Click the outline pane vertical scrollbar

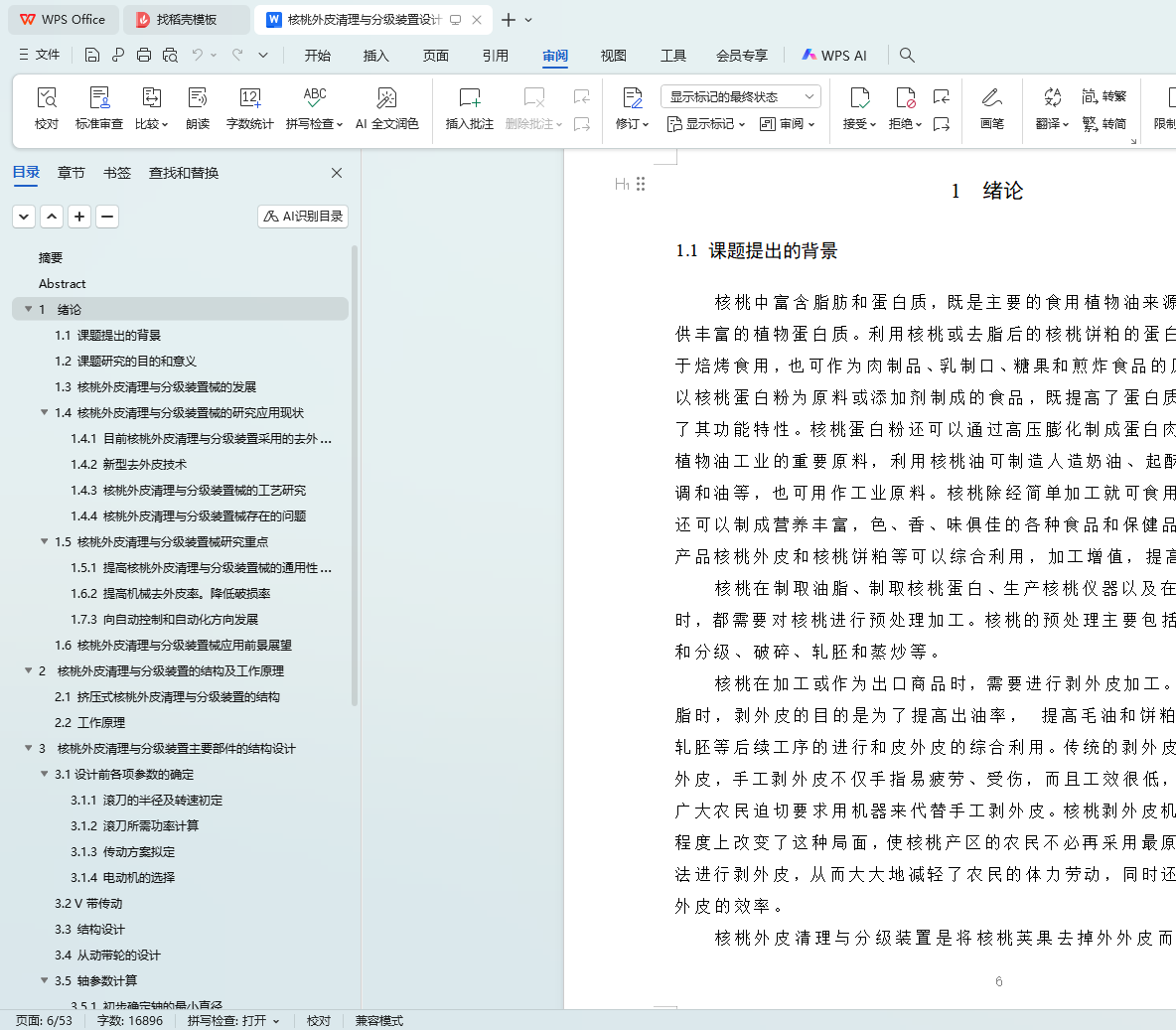coord(354,477)
